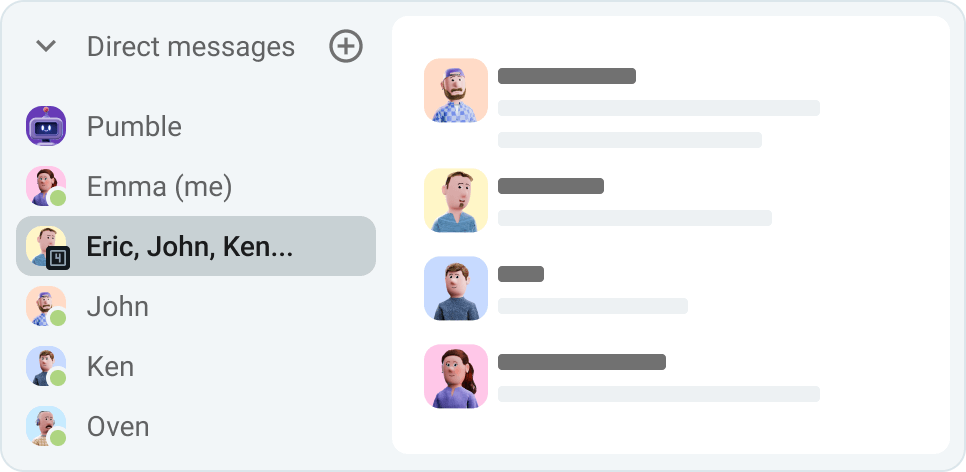Collapse the Direct messages section chevron
The width and height of the screenshot is (966, 472).
tap(46, 46)
